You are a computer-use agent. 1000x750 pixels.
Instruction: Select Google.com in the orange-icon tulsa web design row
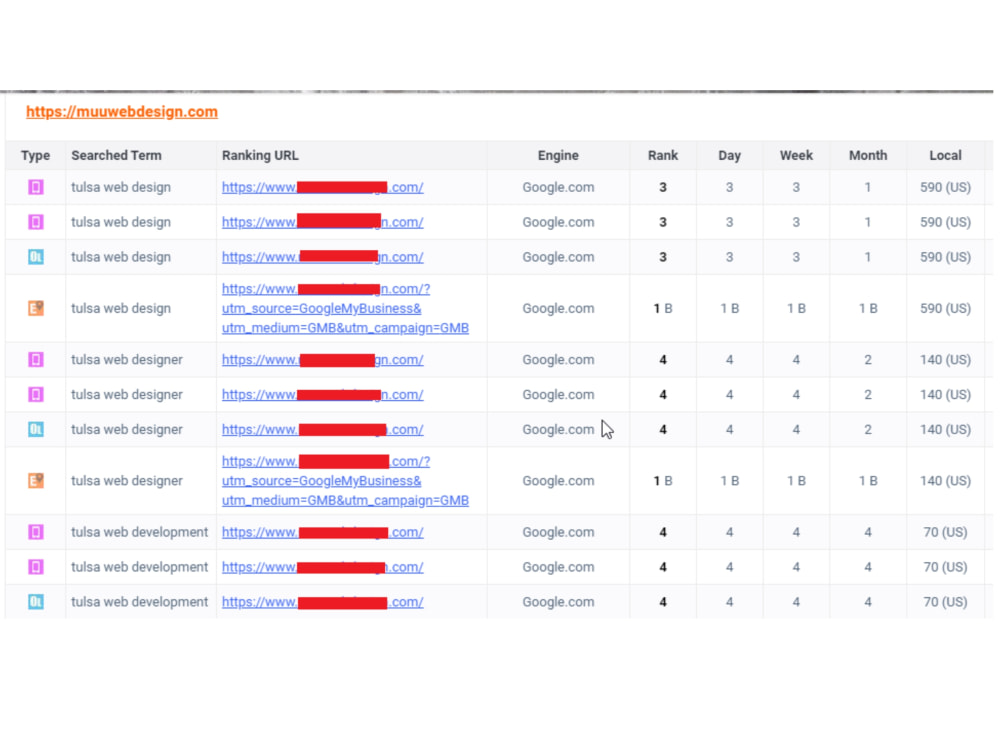[x=558, y=308]
